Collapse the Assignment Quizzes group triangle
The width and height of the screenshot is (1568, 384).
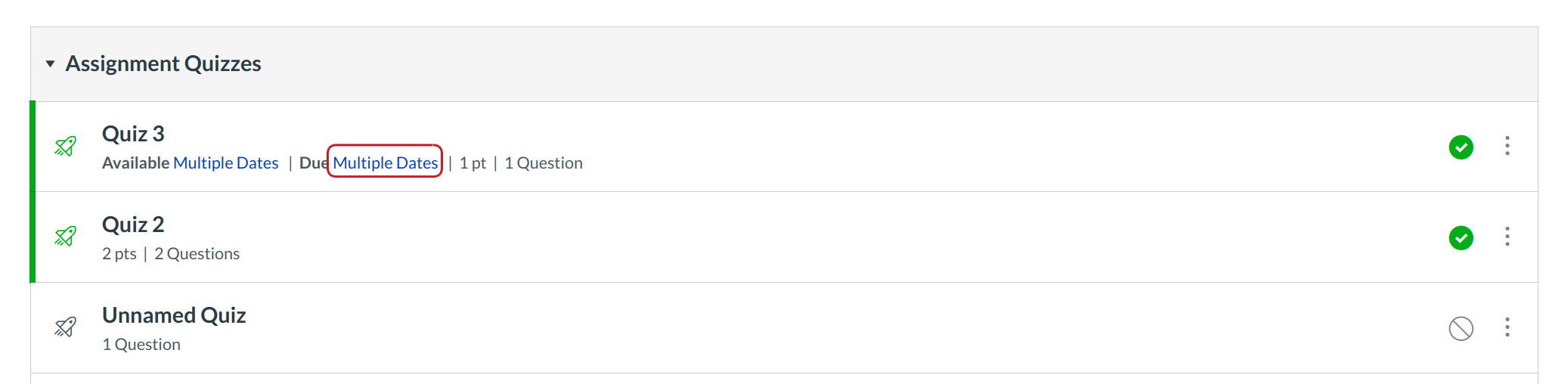coord(50,64)
